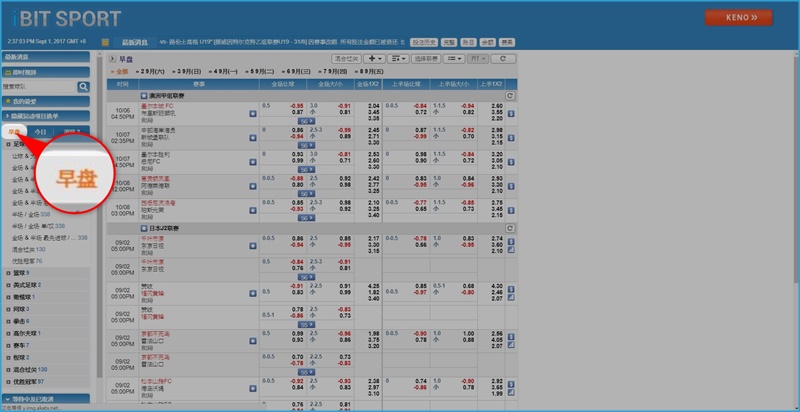Collapse the 早盘 panel using the header arrow icon
Viewport: 800px width, 412px height.
(x=112, y=59)
